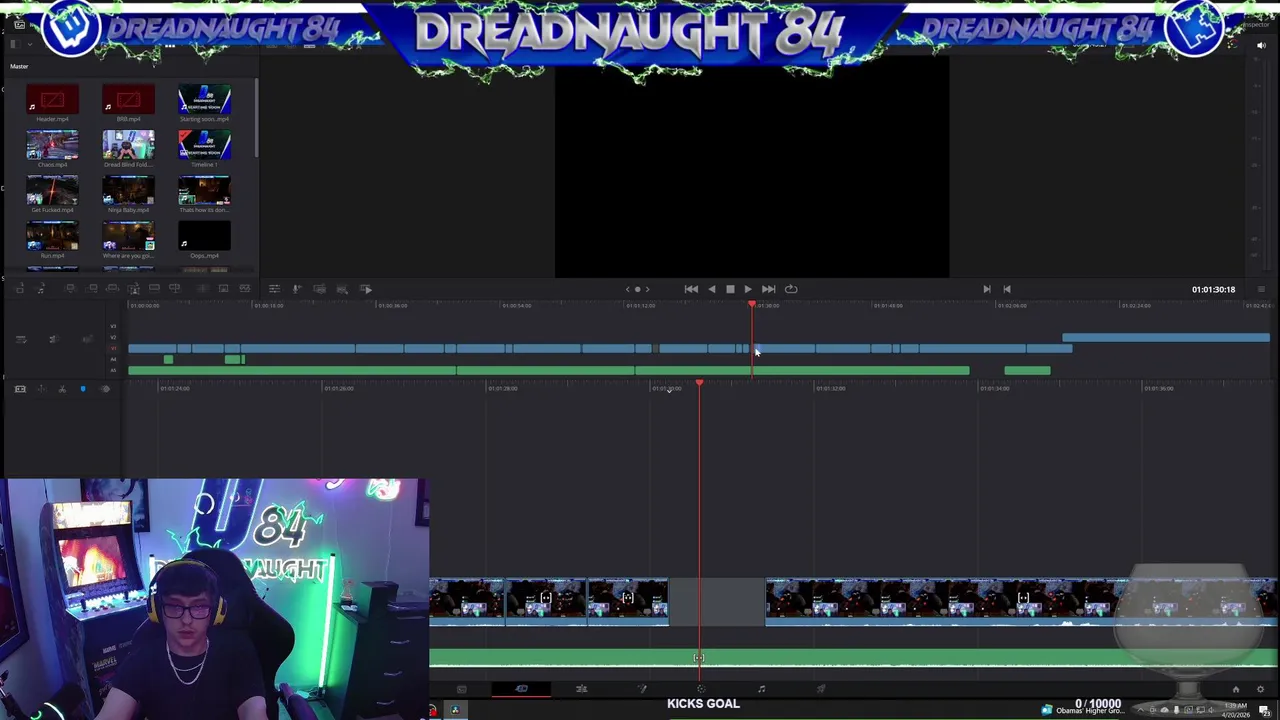
Task: Open the viewer options menu beside timecode
Action: tap(1261, 289)
